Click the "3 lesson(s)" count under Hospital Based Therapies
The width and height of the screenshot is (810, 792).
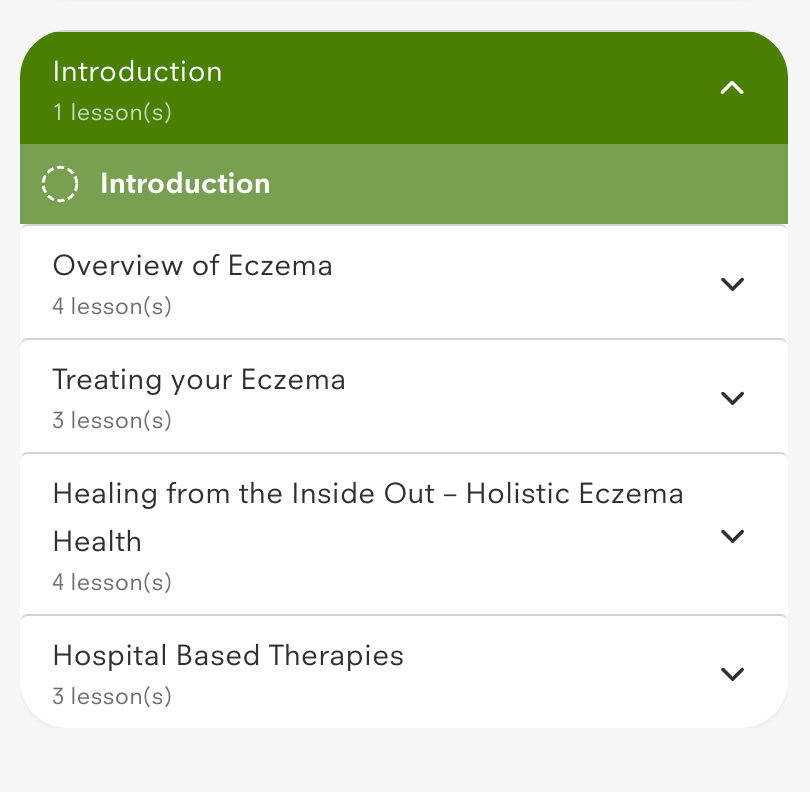[112, 697]
